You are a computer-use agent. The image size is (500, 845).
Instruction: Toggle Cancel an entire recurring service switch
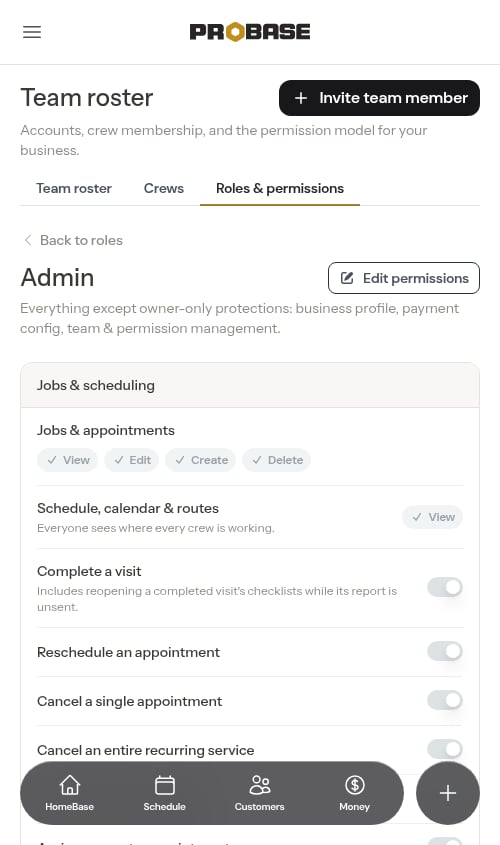445,749
